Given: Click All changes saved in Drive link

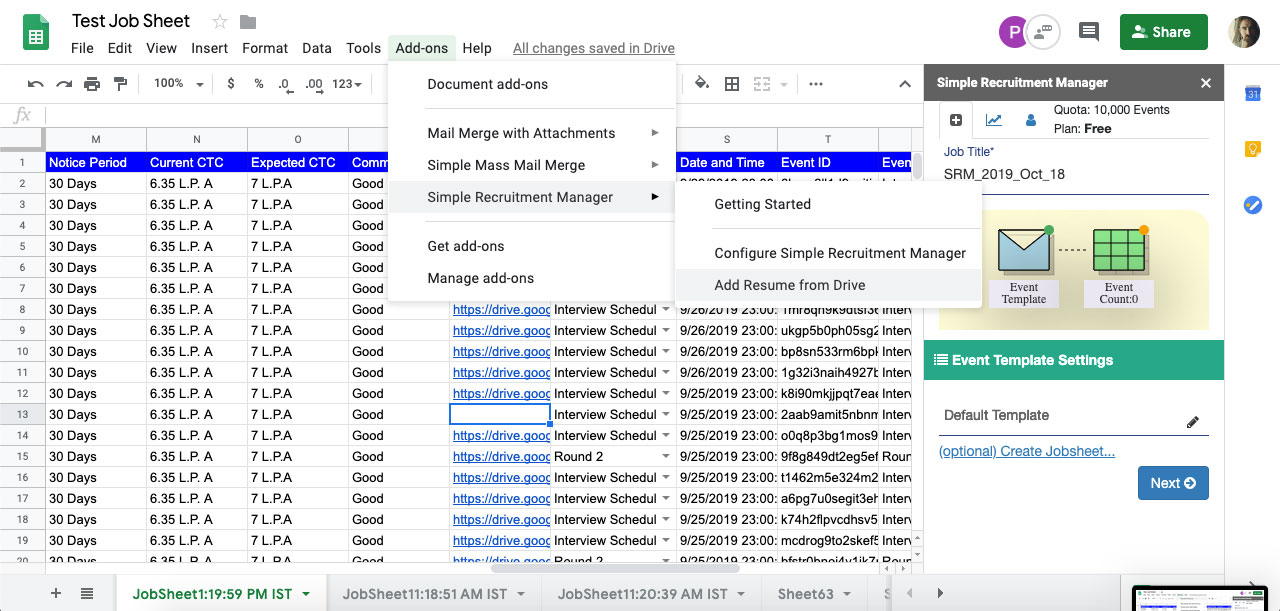Looking at the screenshot, I should coord(594,48).
